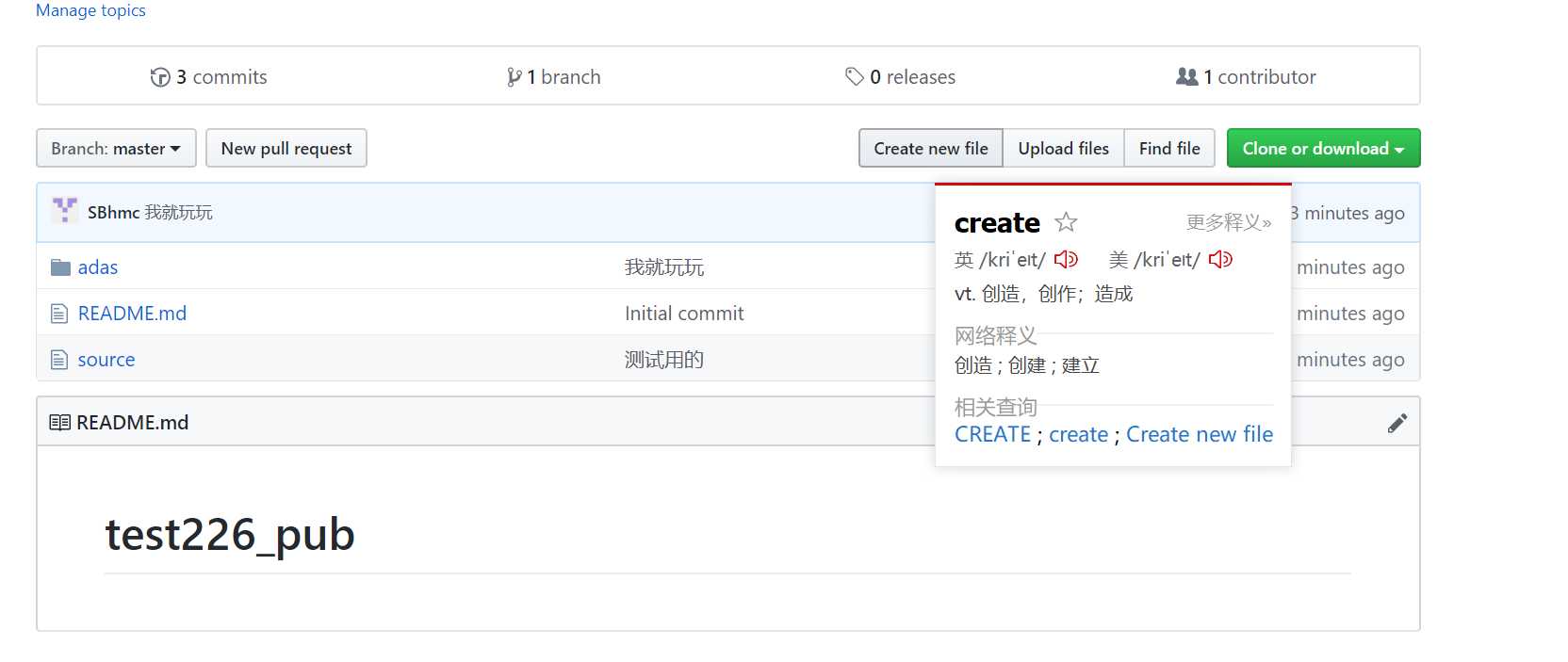Click the Manage topics link
Screen dimensions: 1568x662
[90, 10]
